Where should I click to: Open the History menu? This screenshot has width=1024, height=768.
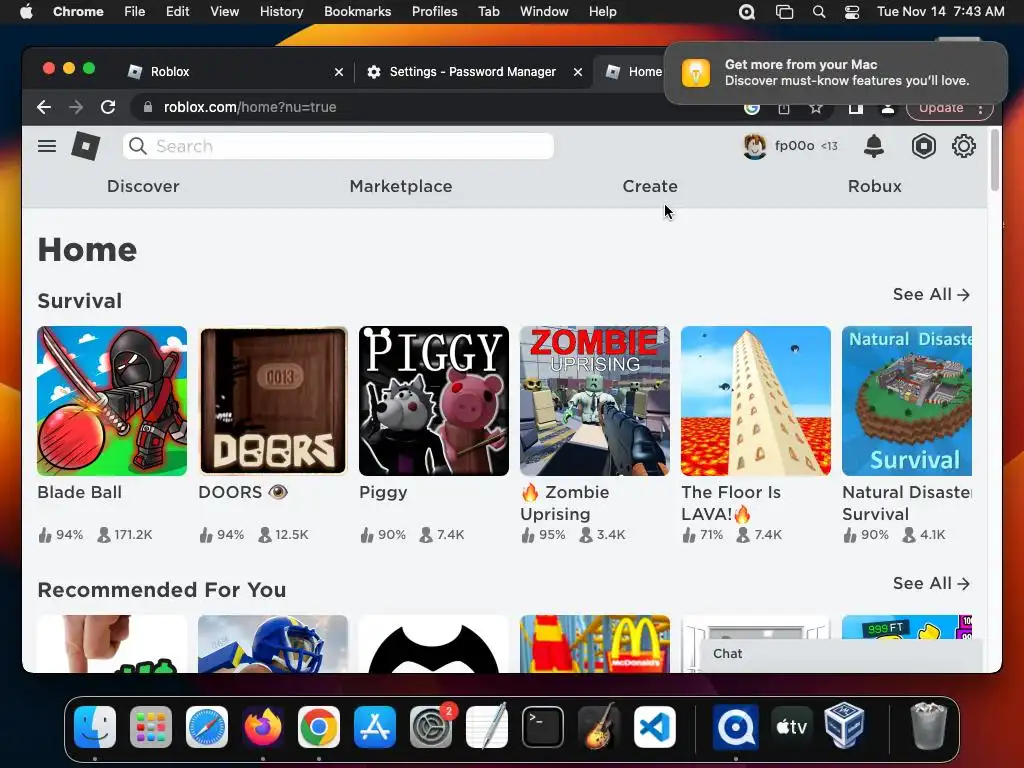(x=281, y=12)
